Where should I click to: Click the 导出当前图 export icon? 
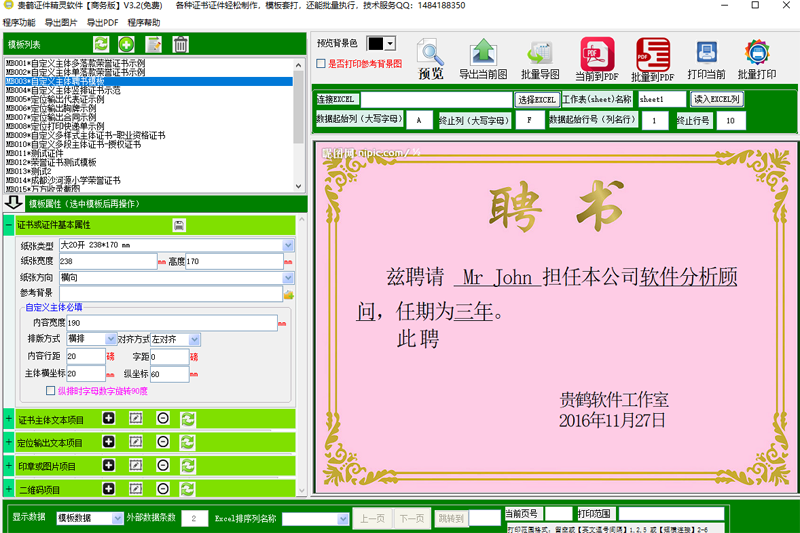[x=483, y=53]
